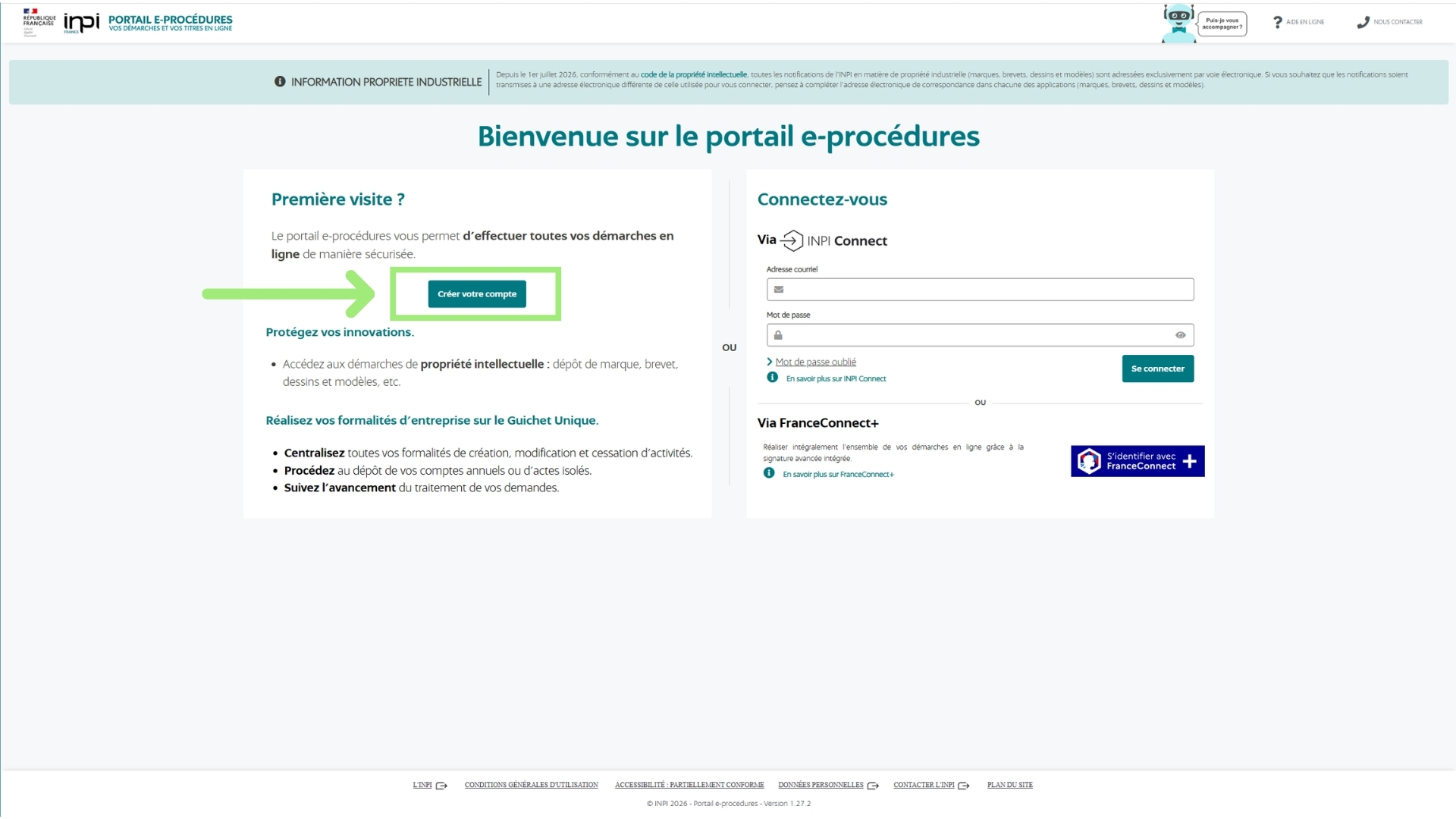Open Données personnelles footer link
This screenshot has height=819, width=1456.
click(821, 785)
